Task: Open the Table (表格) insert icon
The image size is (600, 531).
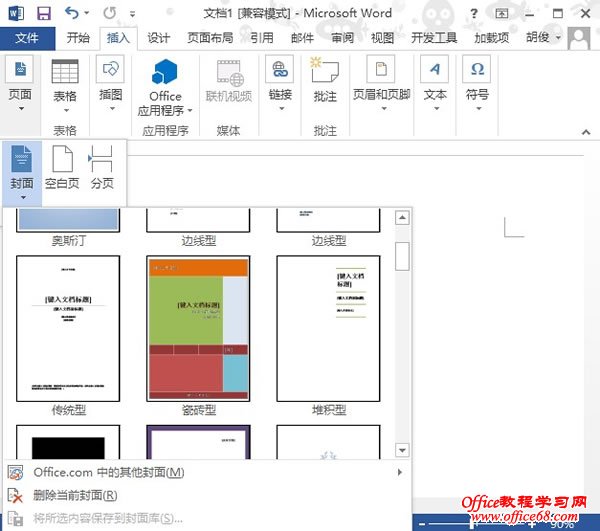Action: point(65,73)
